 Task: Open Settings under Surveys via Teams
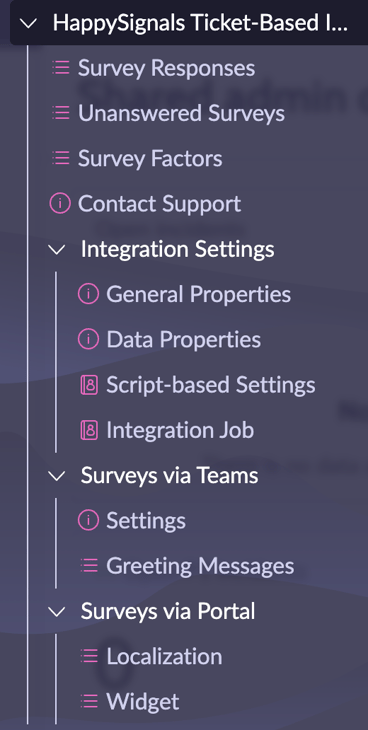click(x=146, y=520)
